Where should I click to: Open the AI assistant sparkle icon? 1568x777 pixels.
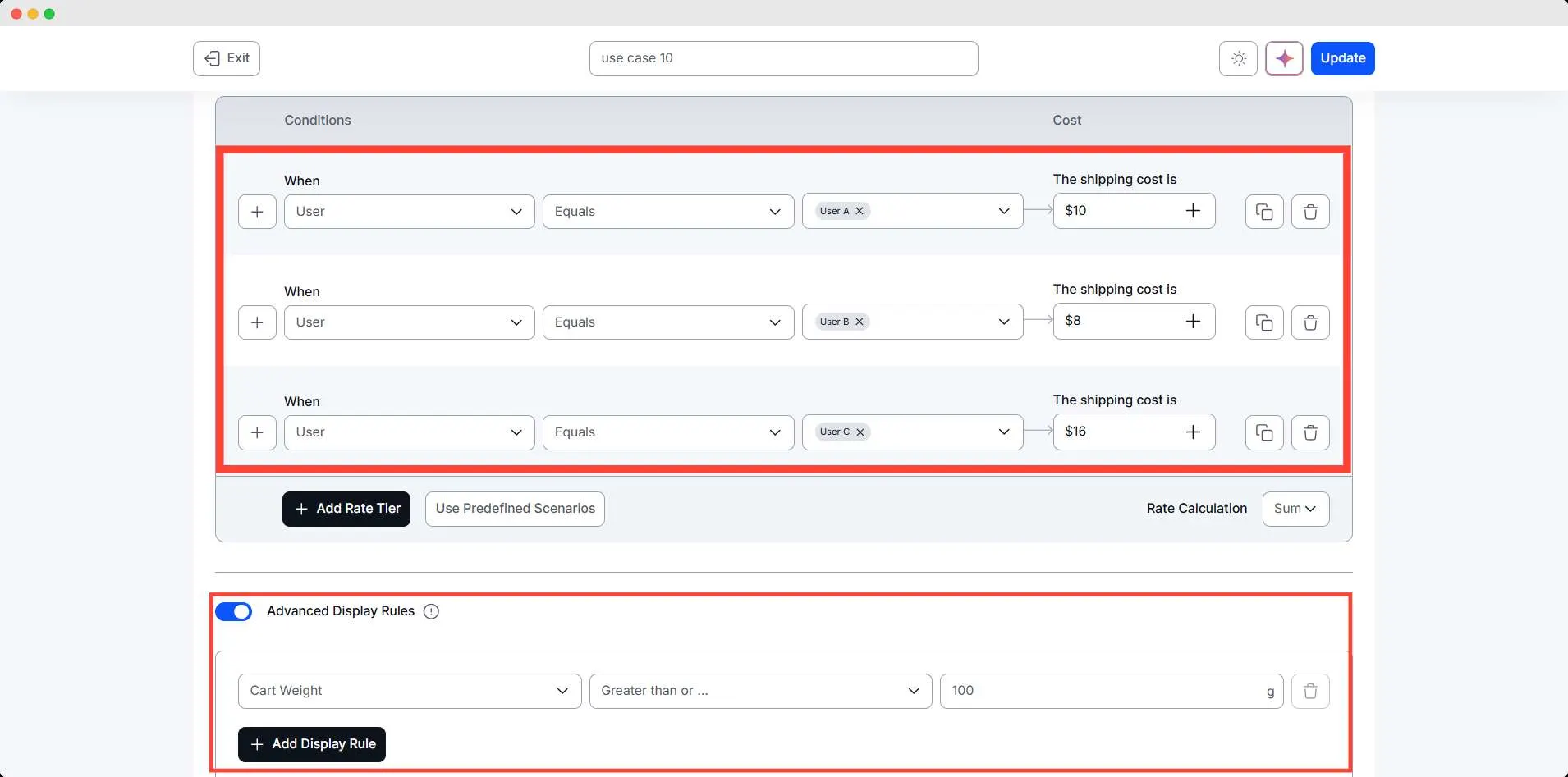(x=1283, y=58)
